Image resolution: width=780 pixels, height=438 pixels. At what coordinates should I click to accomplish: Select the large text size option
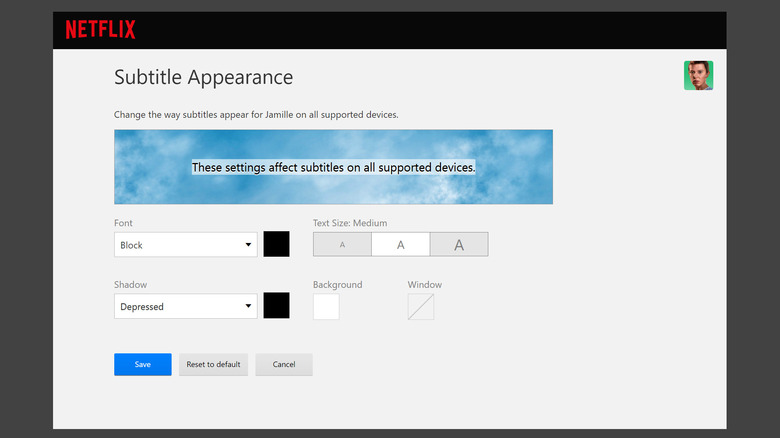click(459, 245)
